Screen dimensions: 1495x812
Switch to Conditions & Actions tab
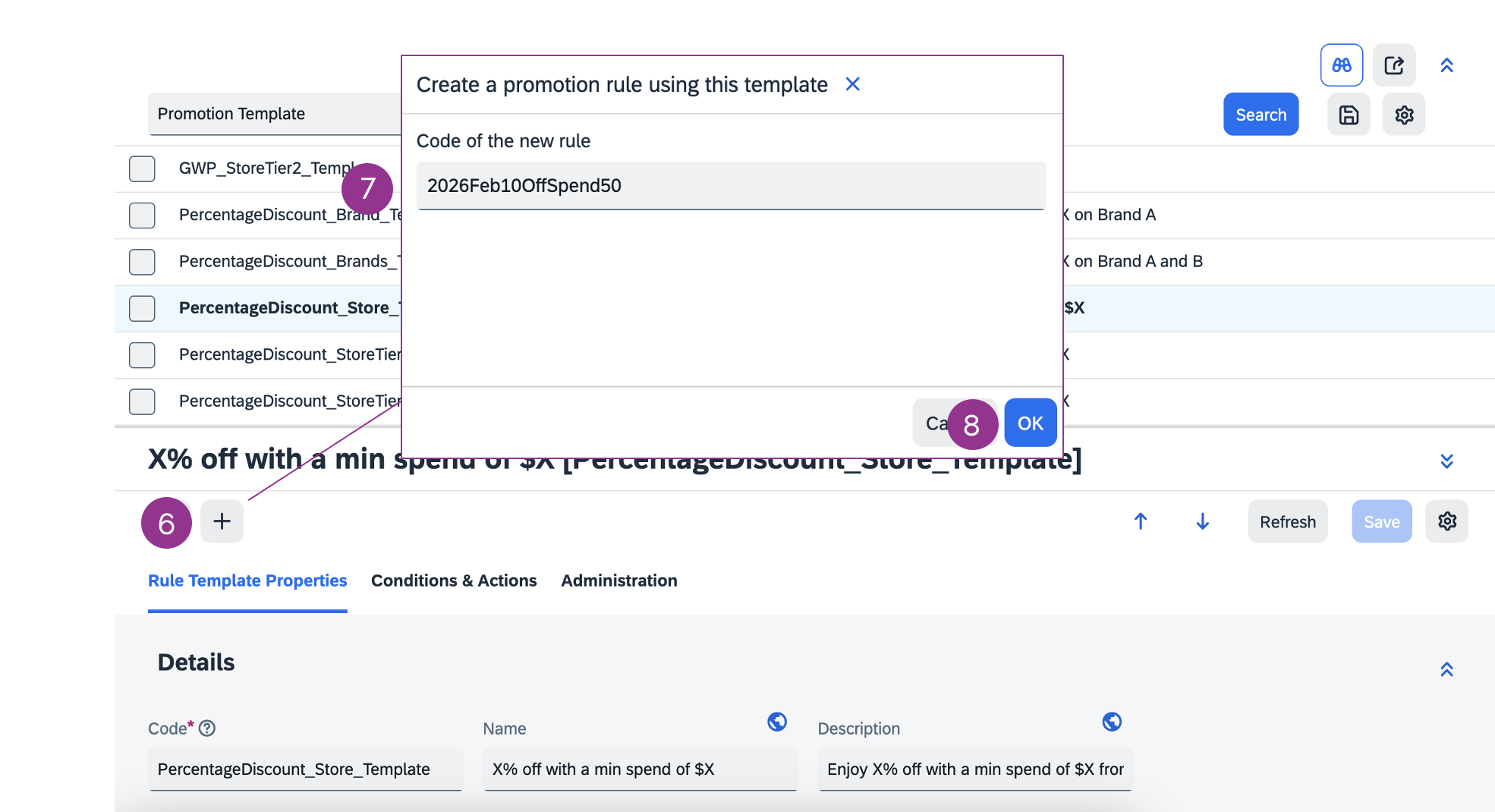tap(454, 581)
